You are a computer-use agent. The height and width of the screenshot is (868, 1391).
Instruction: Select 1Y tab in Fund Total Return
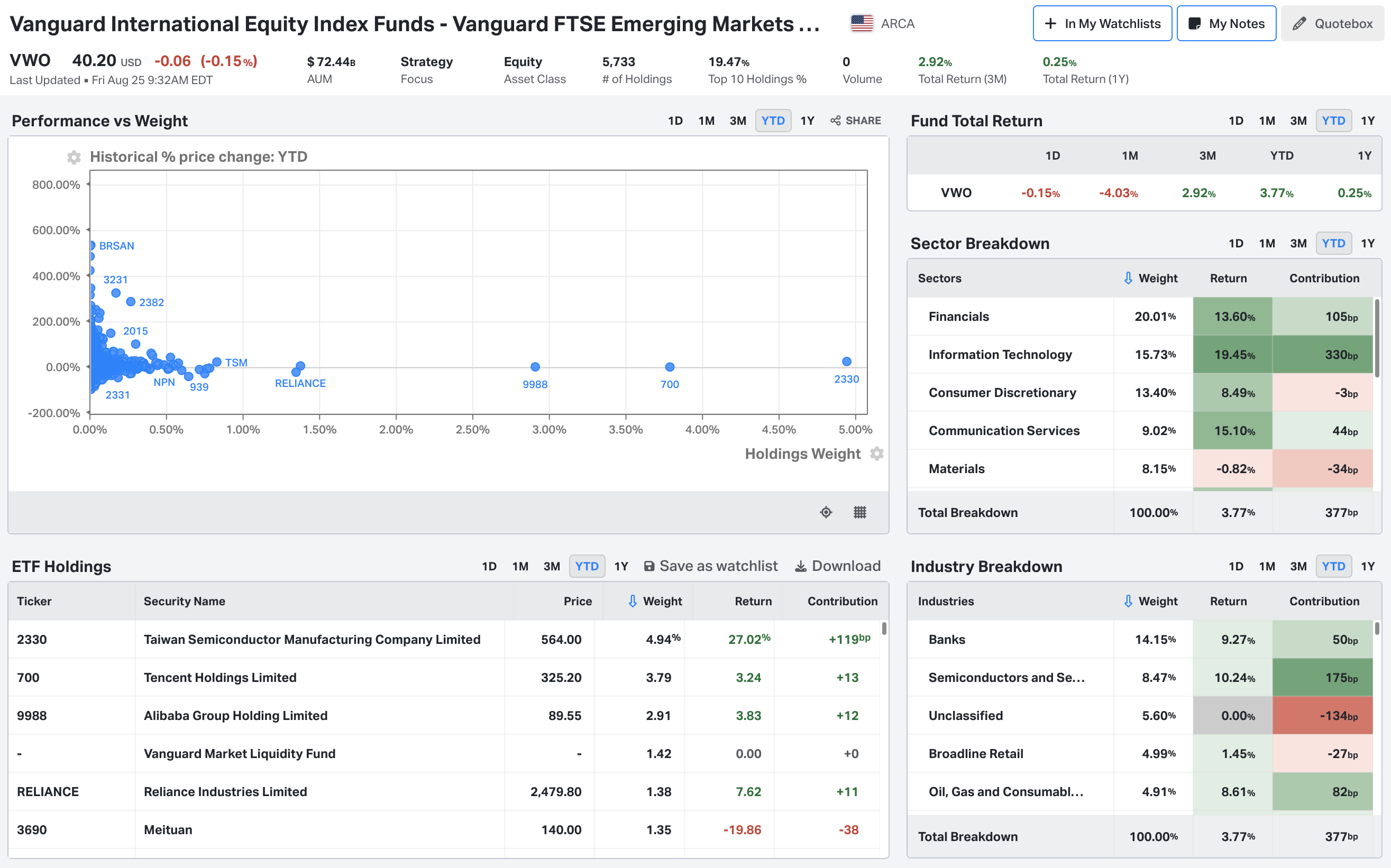(1368, 121)
